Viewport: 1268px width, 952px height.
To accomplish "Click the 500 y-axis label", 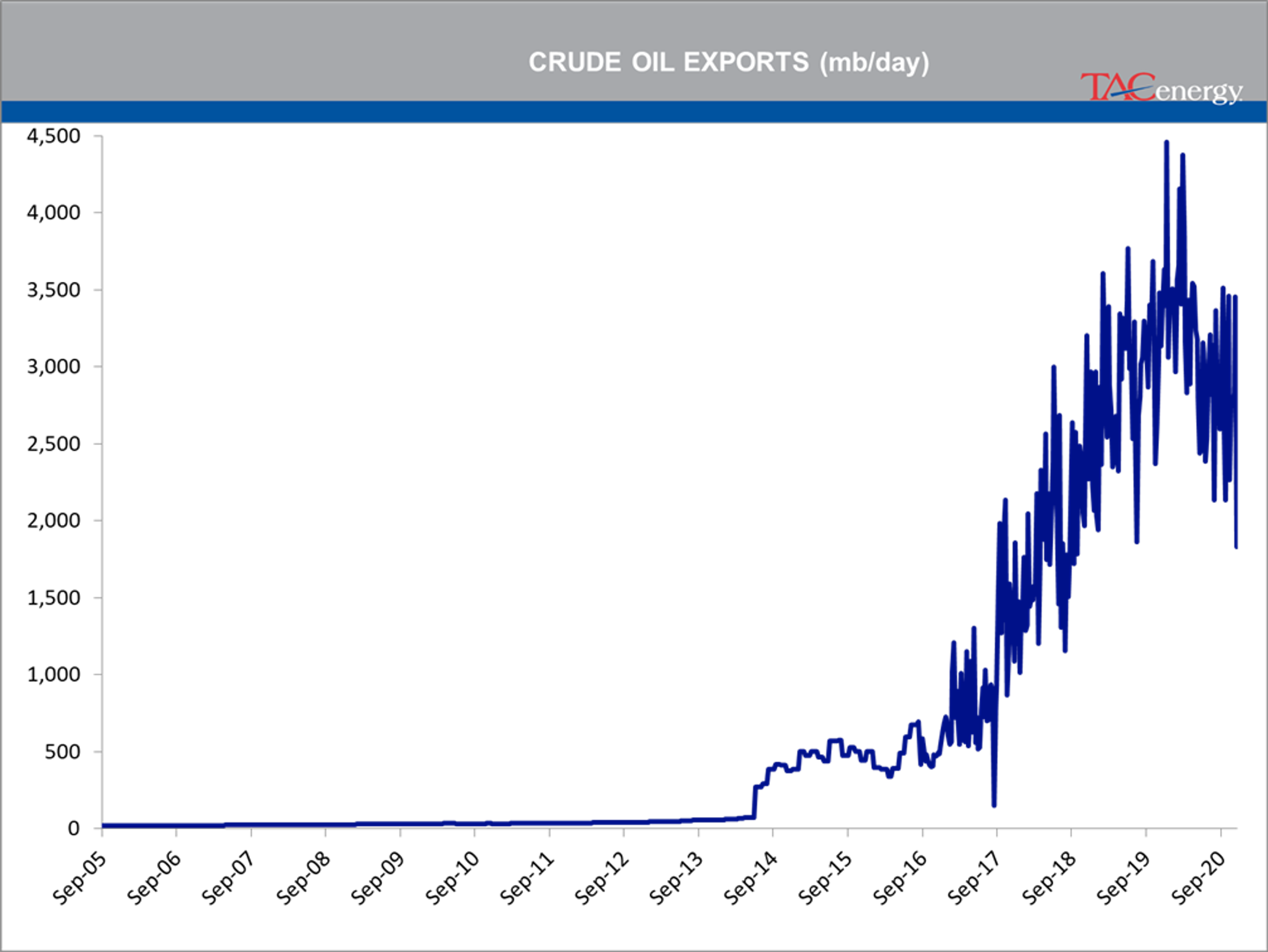I will (62, 752).
